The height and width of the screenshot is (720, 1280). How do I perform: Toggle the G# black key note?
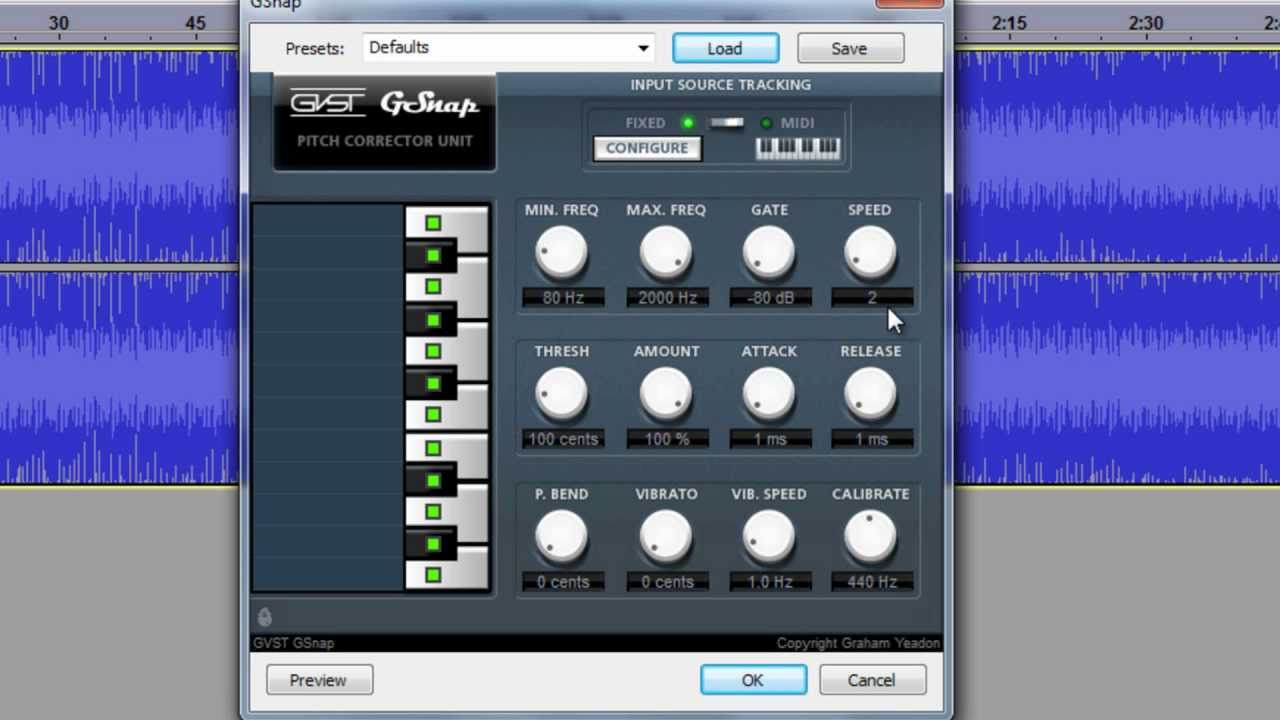[433, 320]
